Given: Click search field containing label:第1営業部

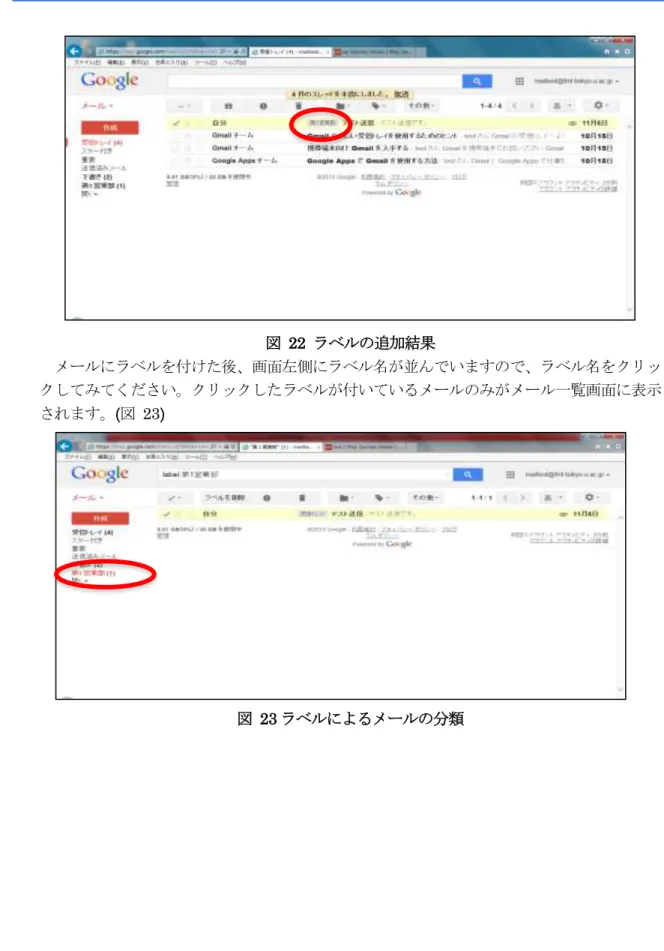Looking at the screenshot, I should click(305, 474).
